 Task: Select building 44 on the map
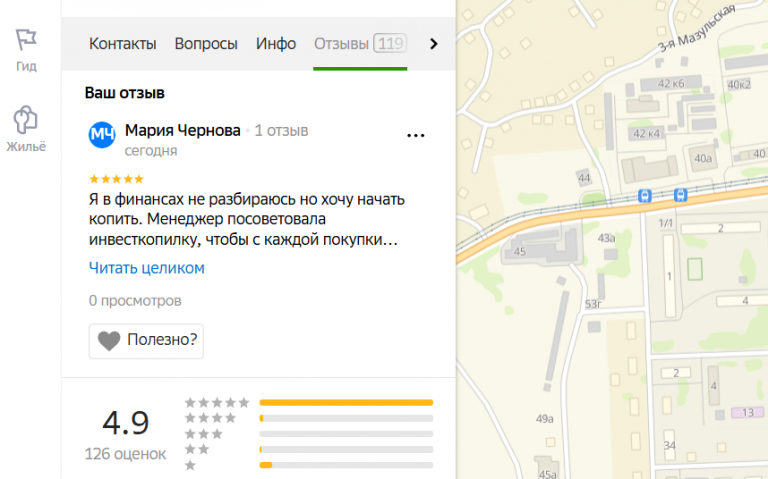(584, 178)
